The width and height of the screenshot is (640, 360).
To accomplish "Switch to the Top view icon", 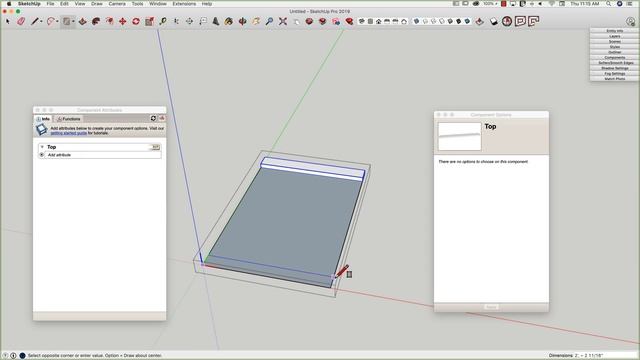I will click(x=370, y=21).
